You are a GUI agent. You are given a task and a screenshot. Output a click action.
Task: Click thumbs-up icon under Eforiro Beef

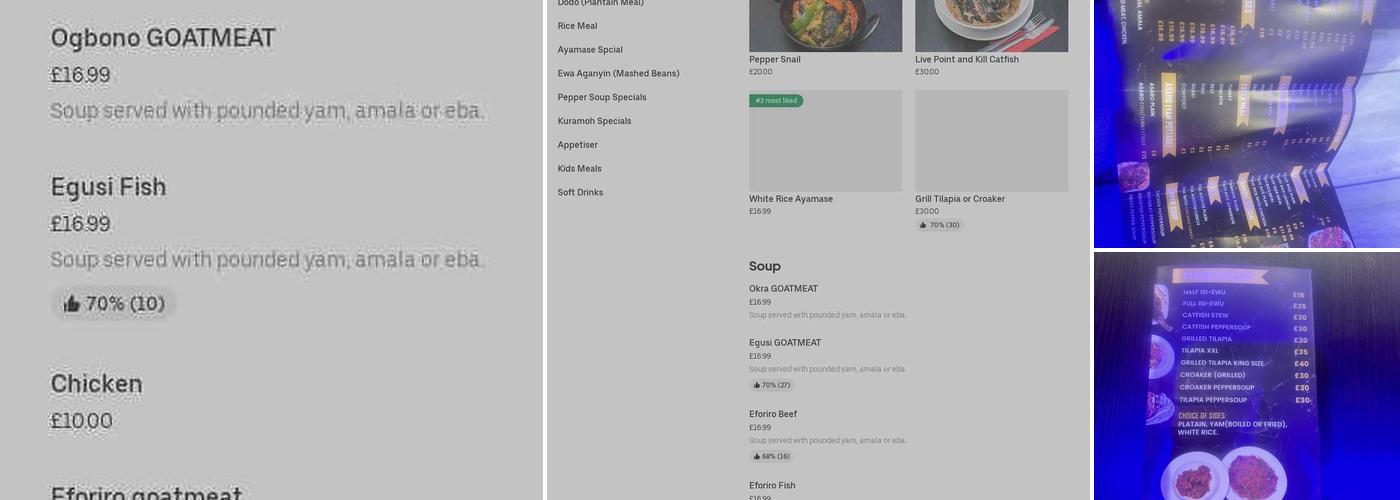point(757,456)
